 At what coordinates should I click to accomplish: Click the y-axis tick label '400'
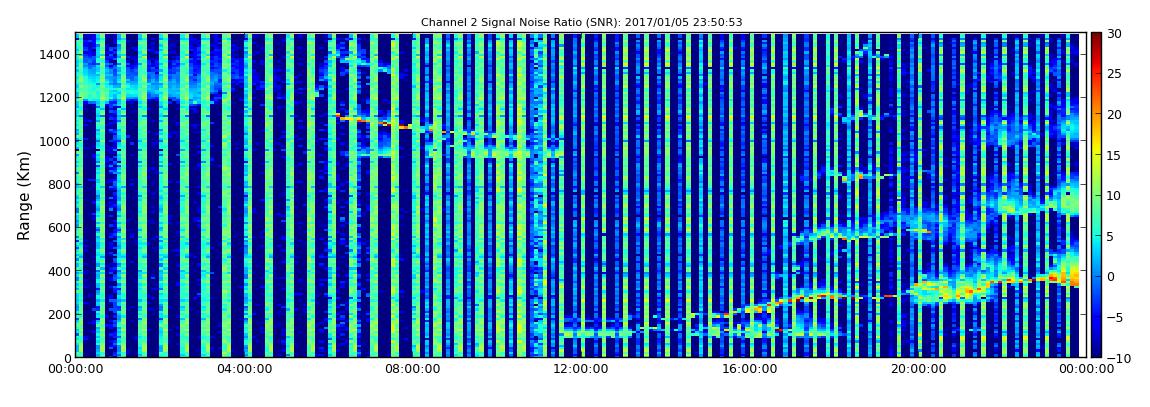point(60,271)
